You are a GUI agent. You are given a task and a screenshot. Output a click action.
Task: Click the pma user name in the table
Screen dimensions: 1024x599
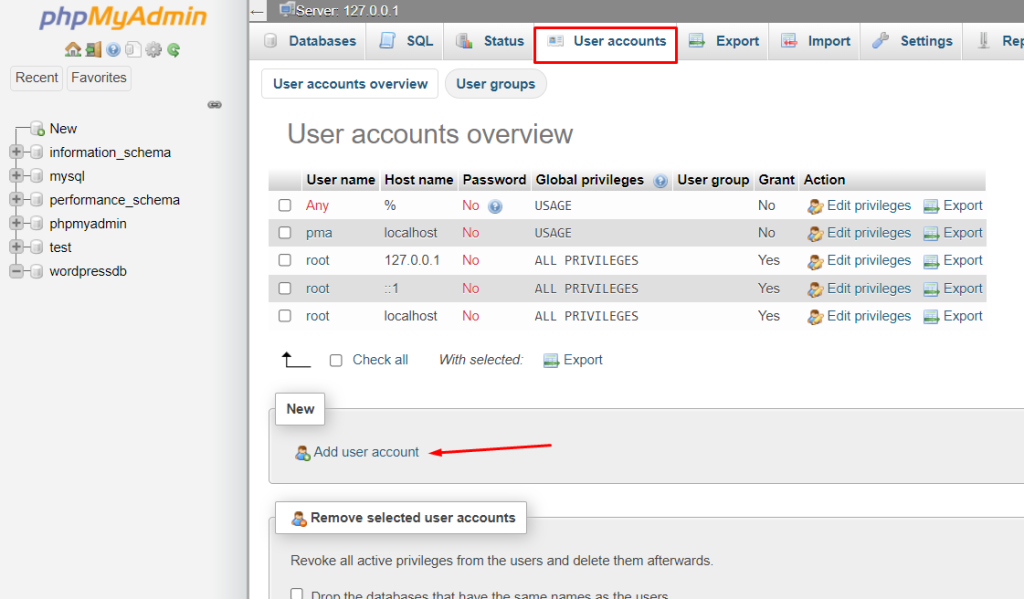[319, 233]
